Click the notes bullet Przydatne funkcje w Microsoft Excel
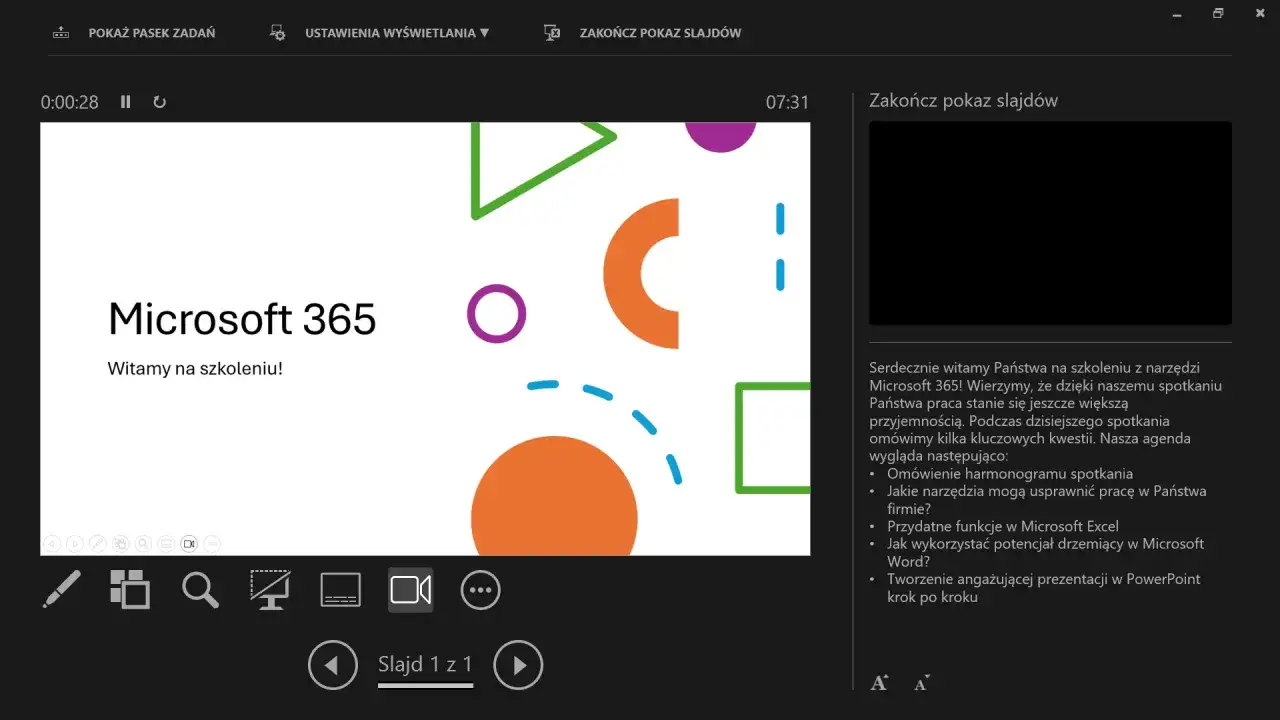Viewport: 1280px width, 720px height. [1003, 526]
